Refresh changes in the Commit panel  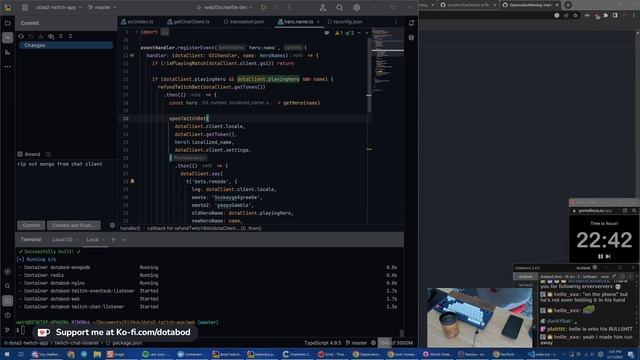21,36
